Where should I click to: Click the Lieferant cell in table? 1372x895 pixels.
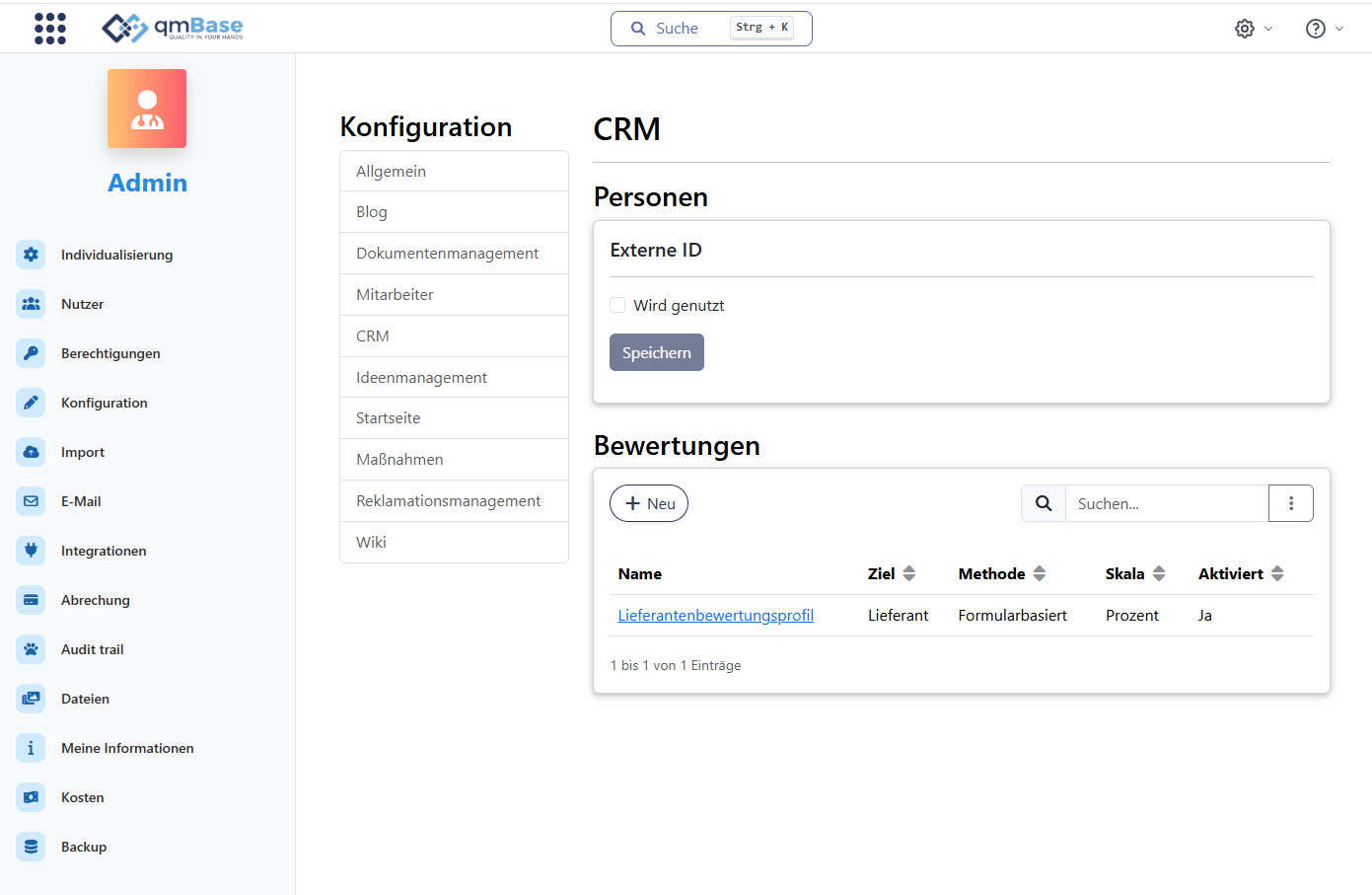[899, 615]
